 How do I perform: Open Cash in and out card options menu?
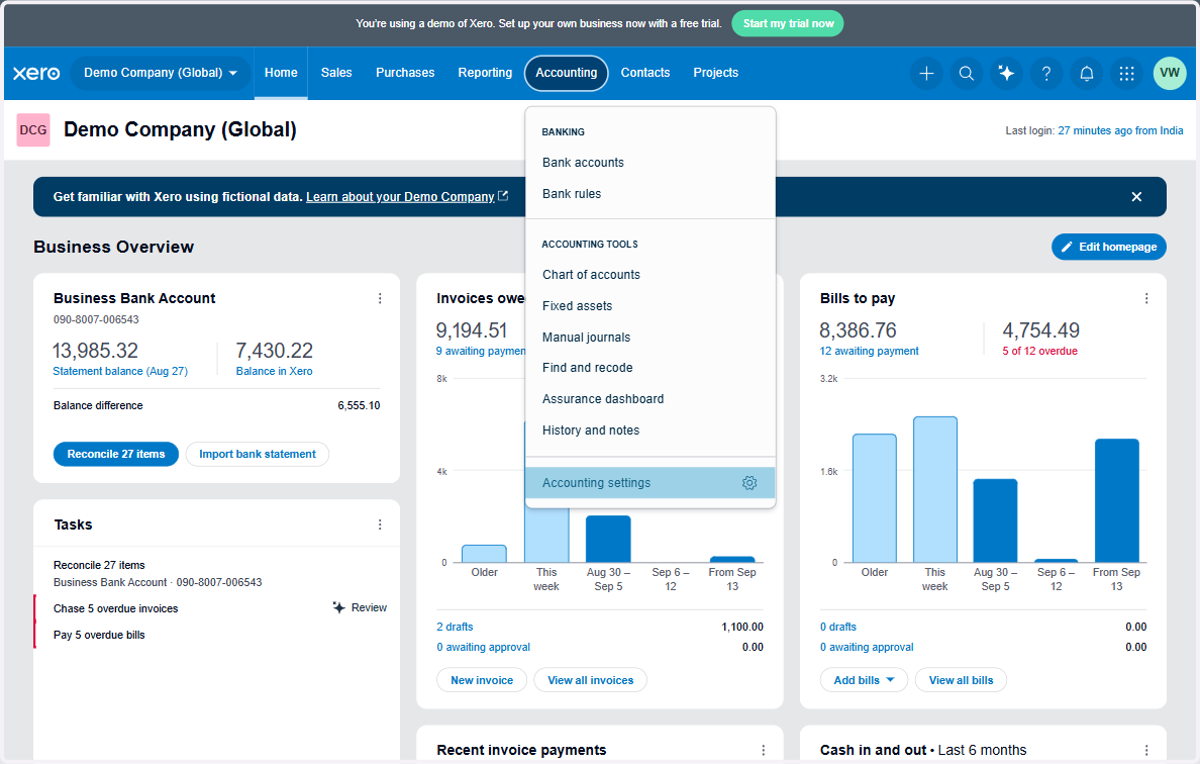1146,750
